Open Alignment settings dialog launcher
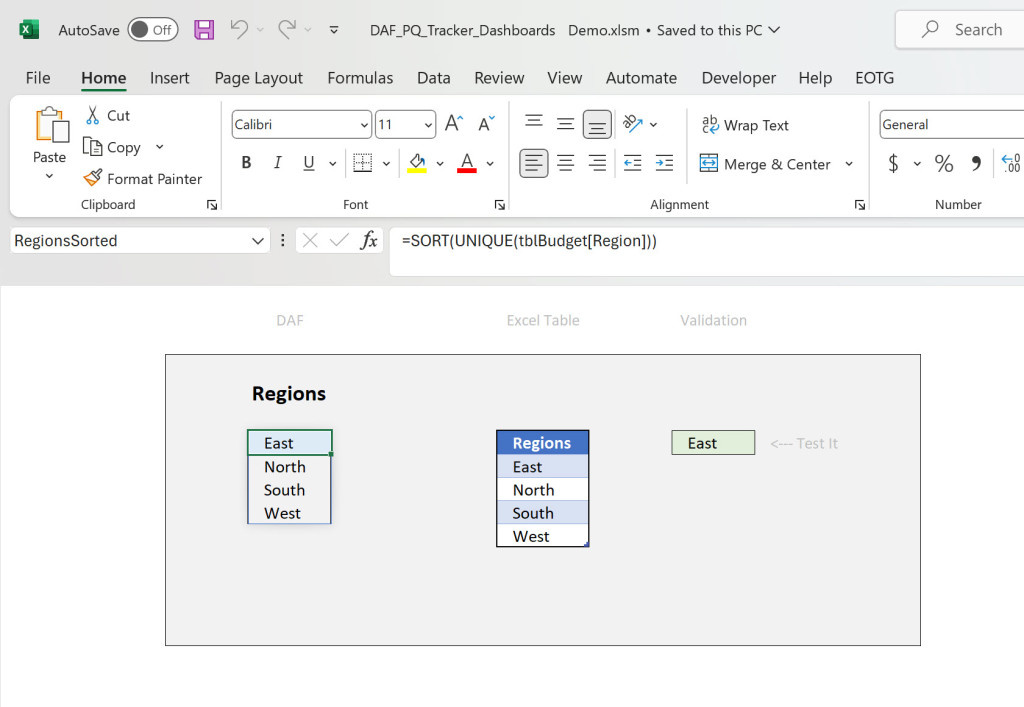1024x707 pixels. 860,205
